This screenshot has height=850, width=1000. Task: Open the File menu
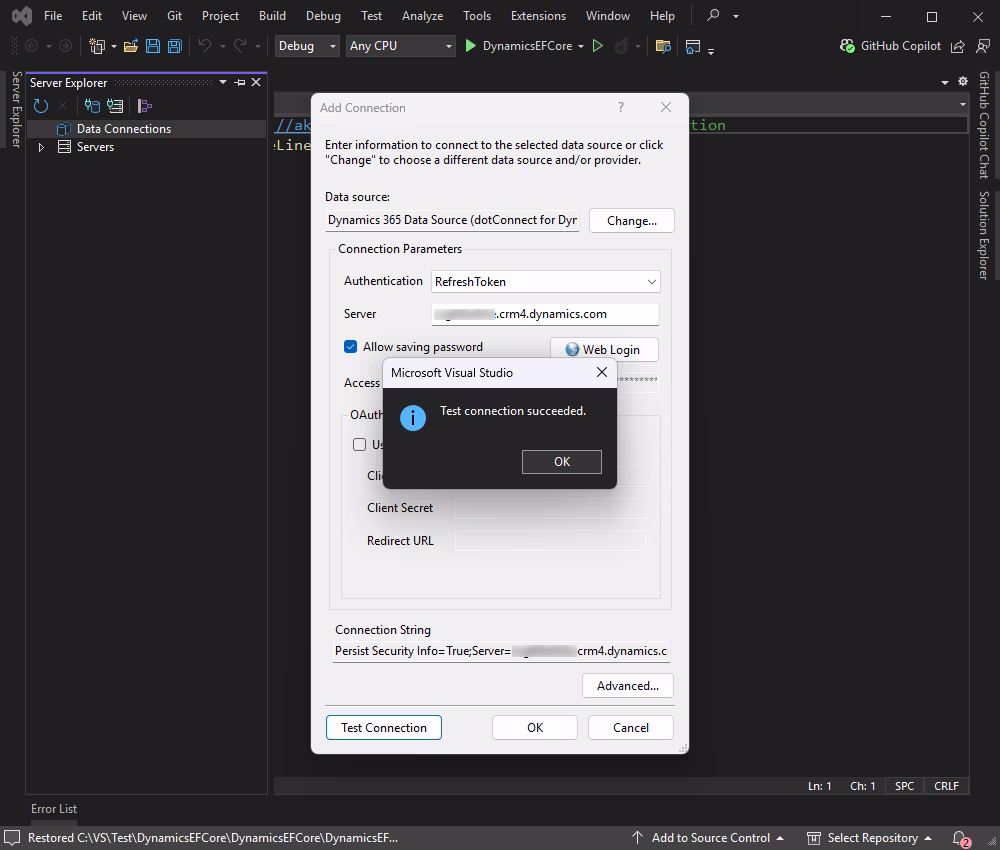[53, 16]
